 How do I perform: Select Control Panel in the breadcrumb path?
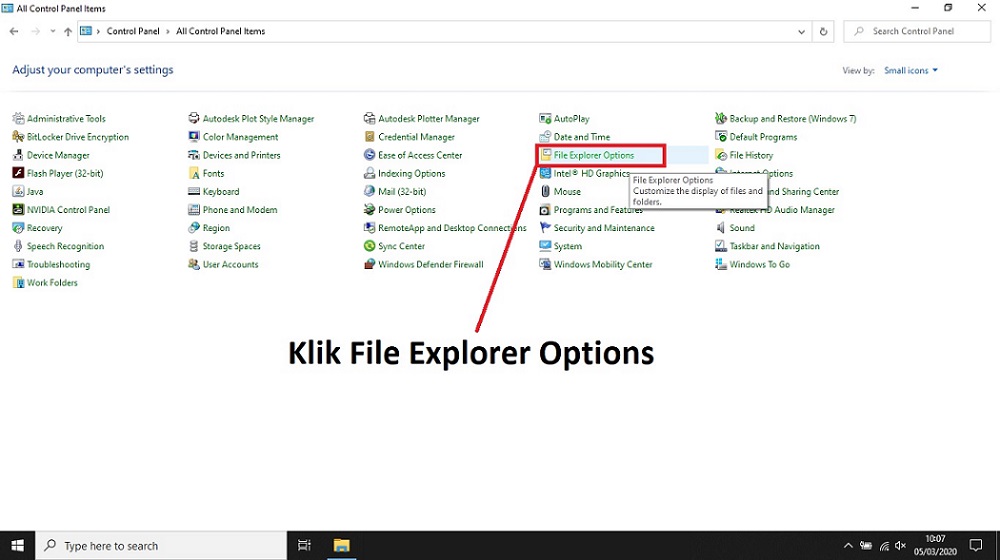coord(133,31)
